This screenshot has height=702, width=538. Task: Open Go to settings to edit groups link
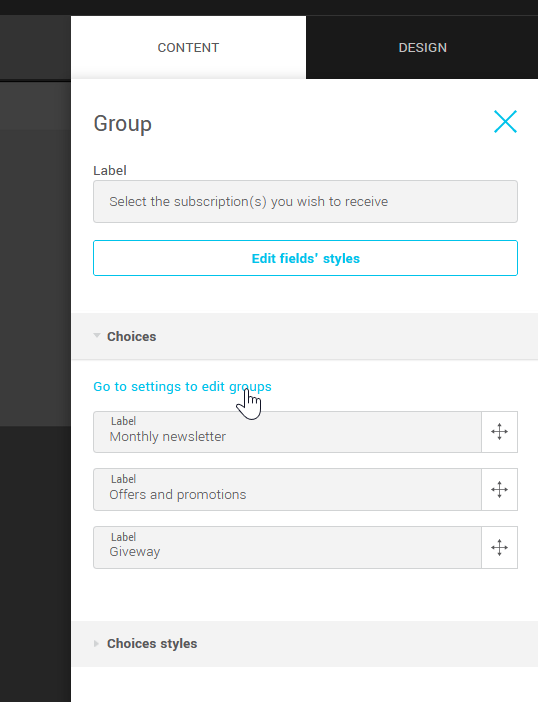[x=182, y=386]
